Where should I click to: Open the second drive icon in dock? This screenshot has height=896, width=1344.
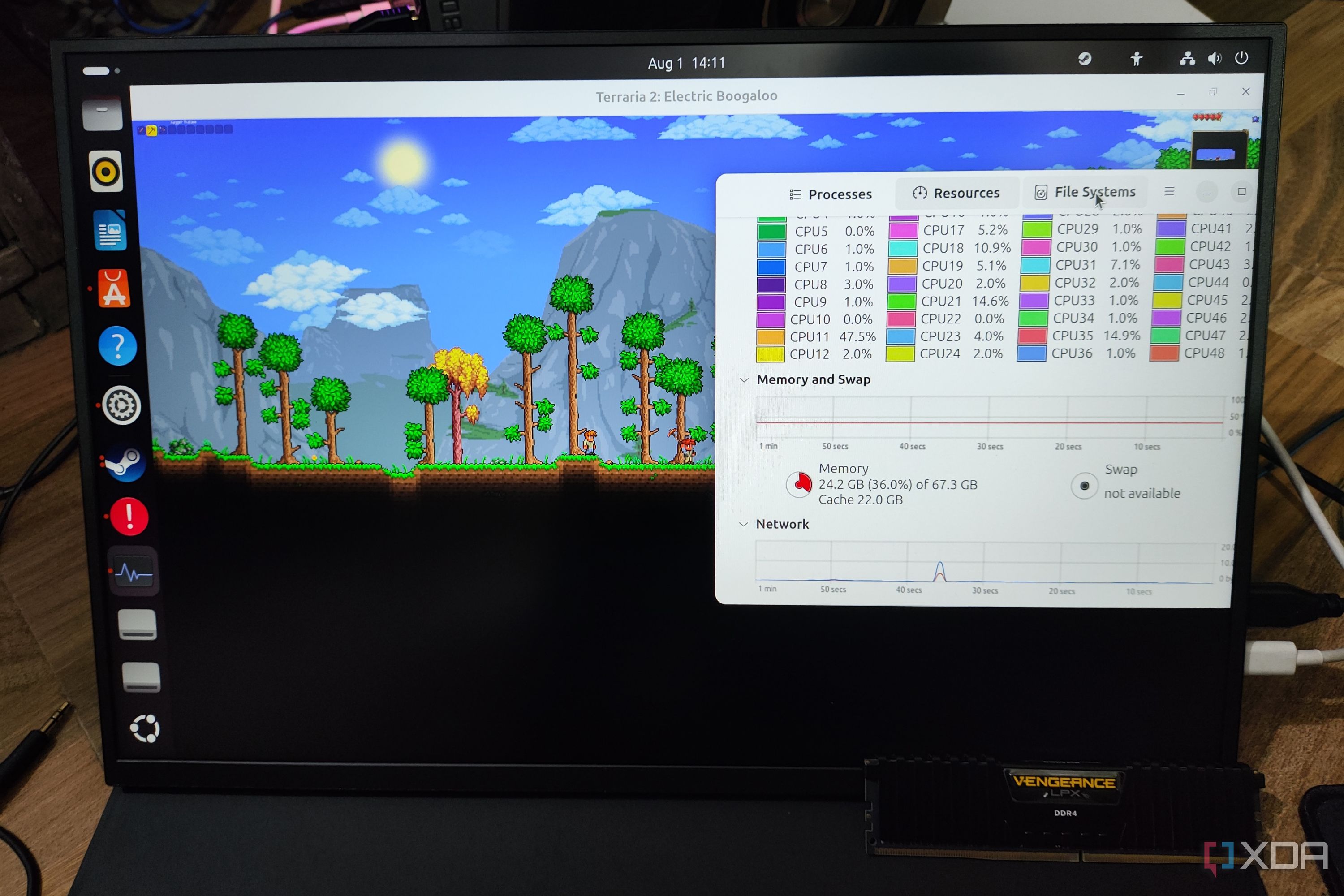click(141, 677)
